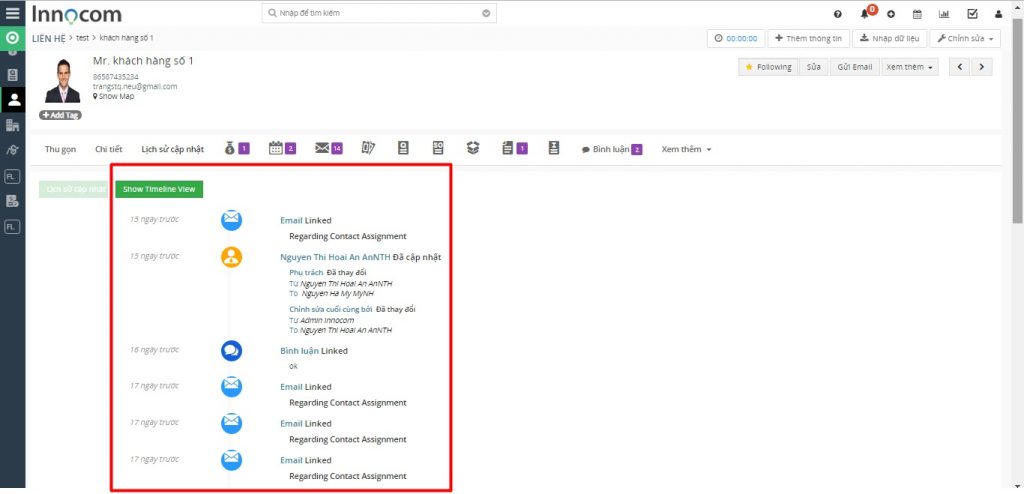Click the Gửi Email button

click(855, 67)
